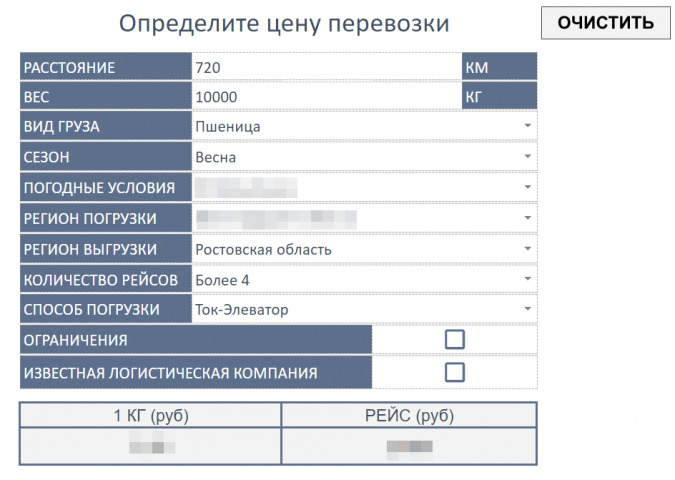This screenshot has width=675, height=480.
Task: Enable the ОГРАНИЧЕНИЯ checkbox
Action: (455, 339)
